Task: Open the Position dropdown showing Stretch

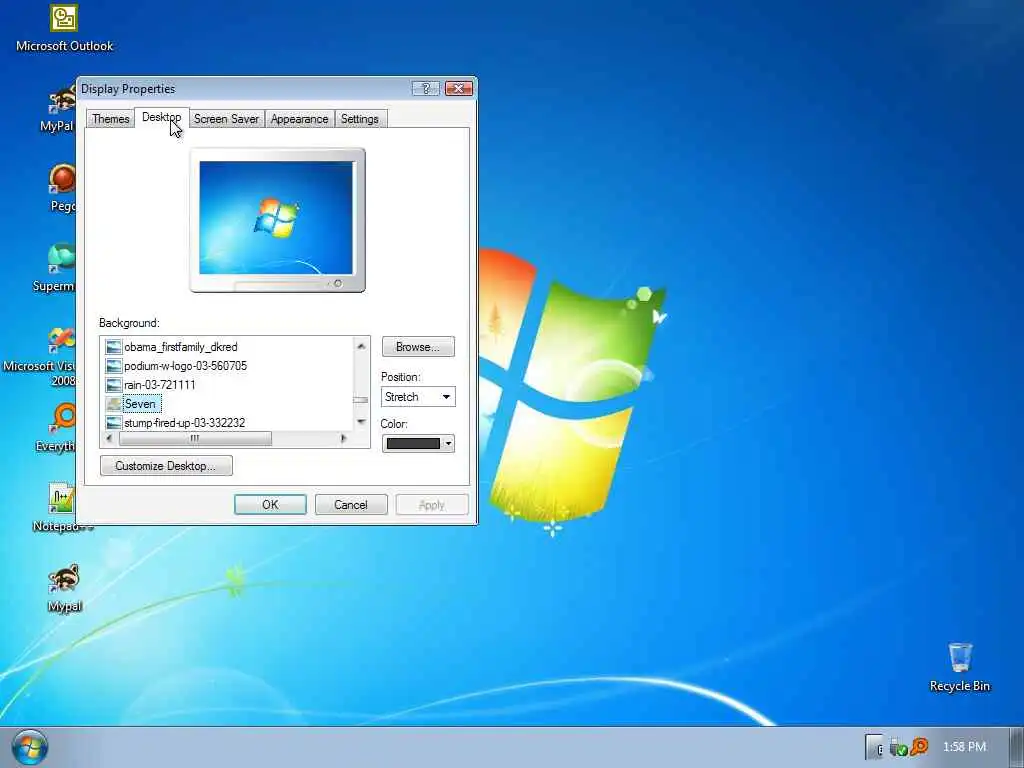Action: pos(418,396)
